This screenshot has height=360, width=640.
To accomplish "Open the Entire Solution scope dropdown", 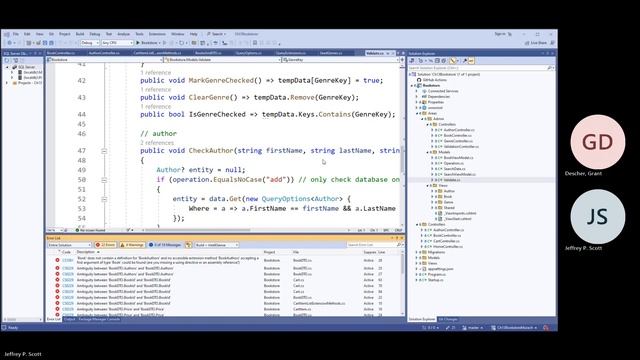I will [x=69, y=245].
